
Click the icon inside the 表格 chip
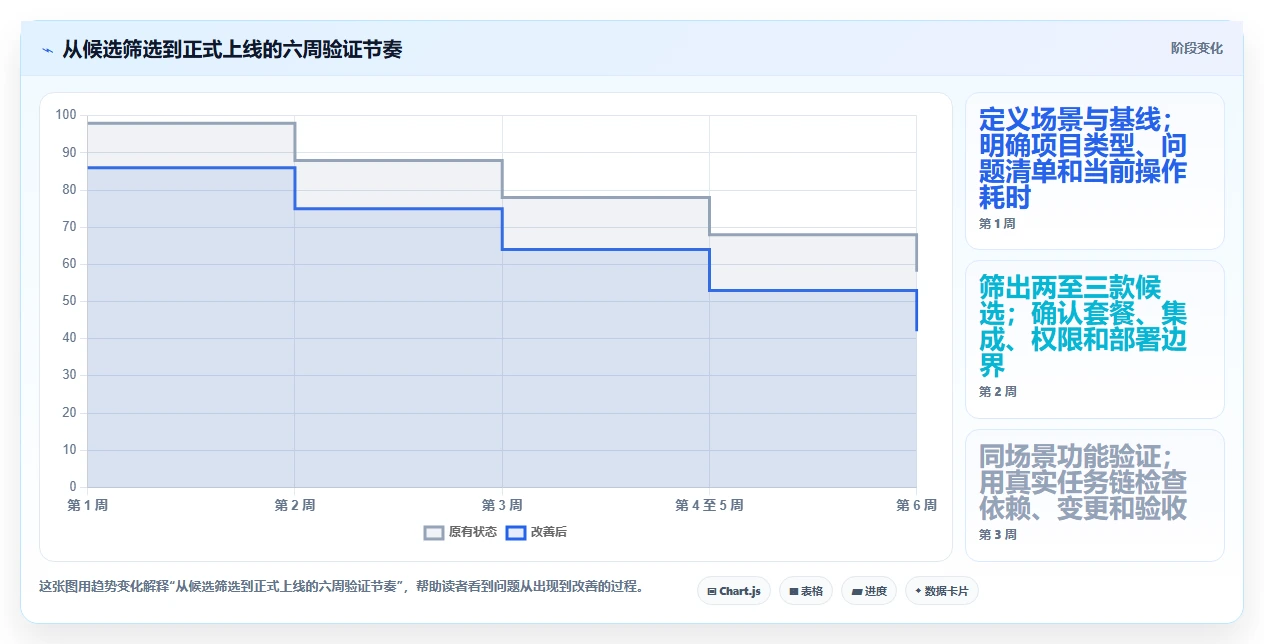(x=793, y=592)
